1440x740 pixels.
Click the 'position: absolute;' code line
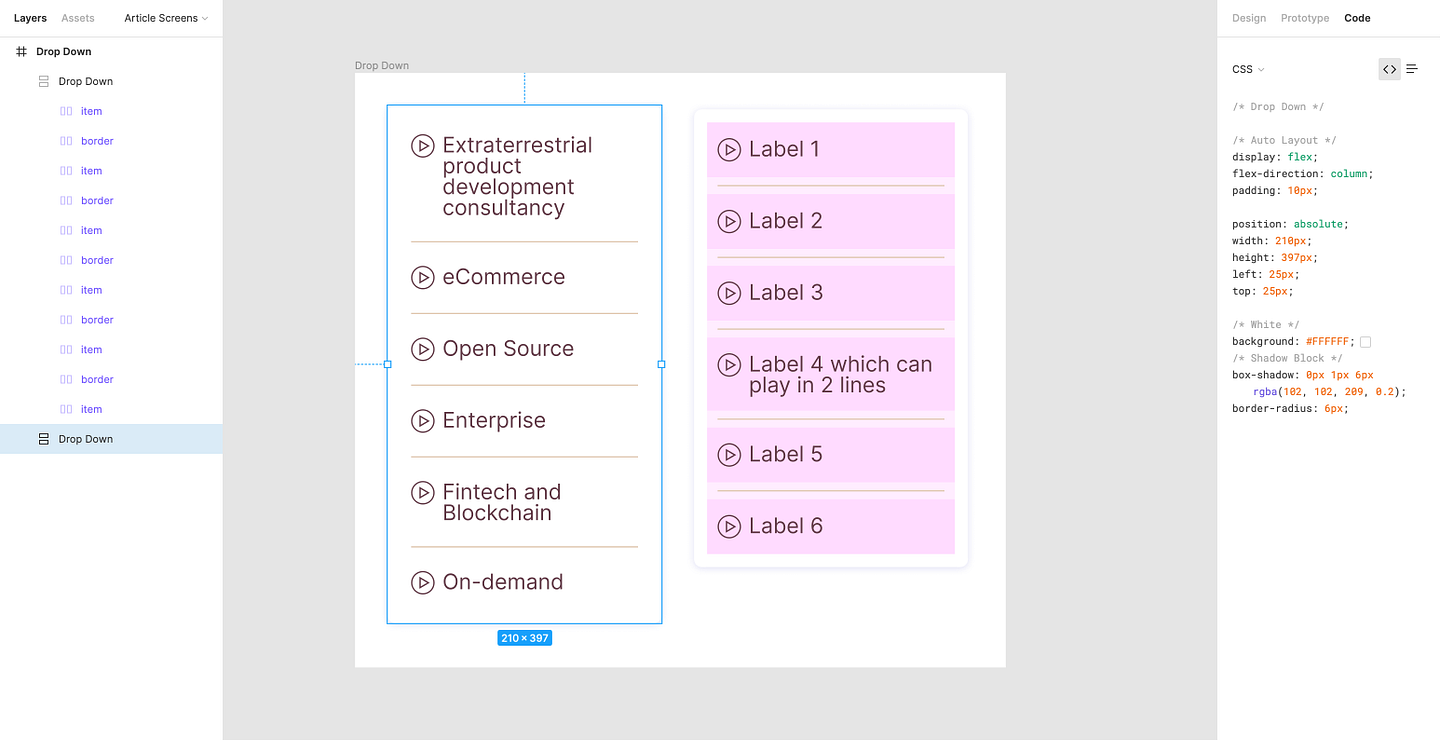pos(1290,224)
